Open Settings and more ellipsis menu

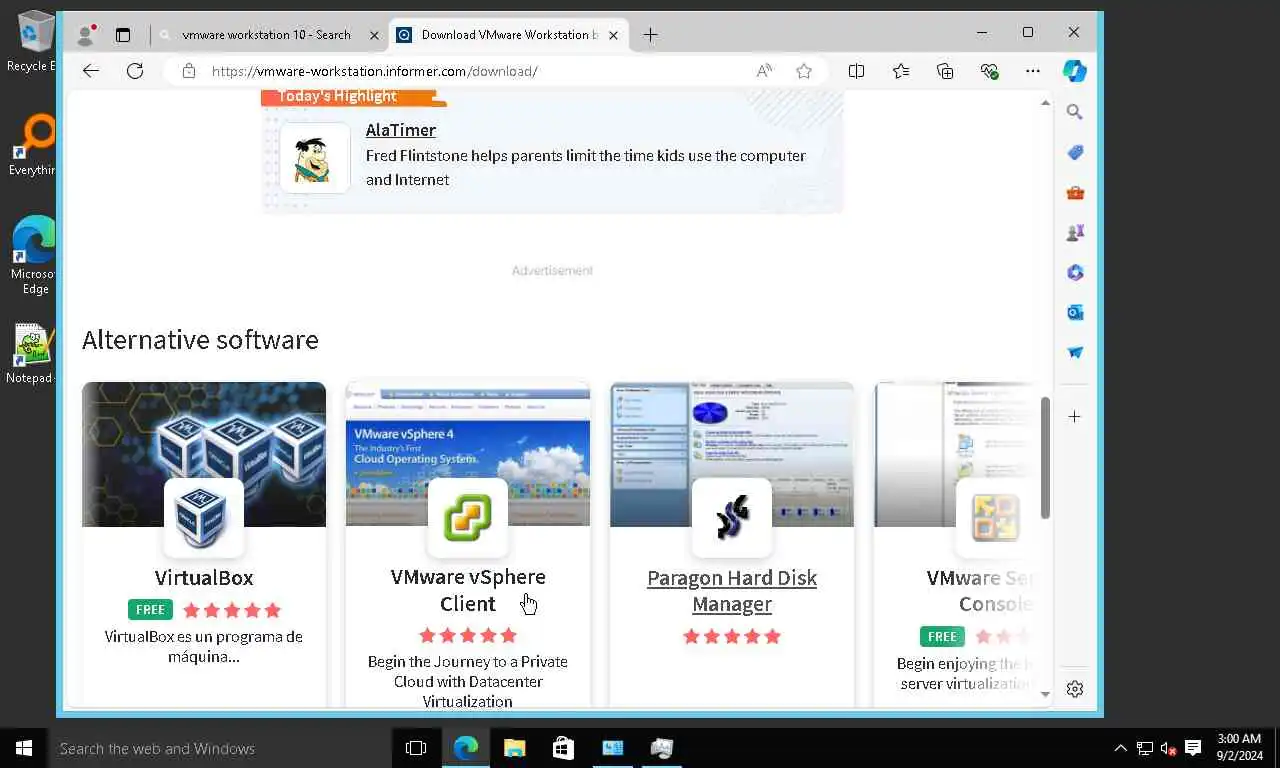tap(1033, 71)
